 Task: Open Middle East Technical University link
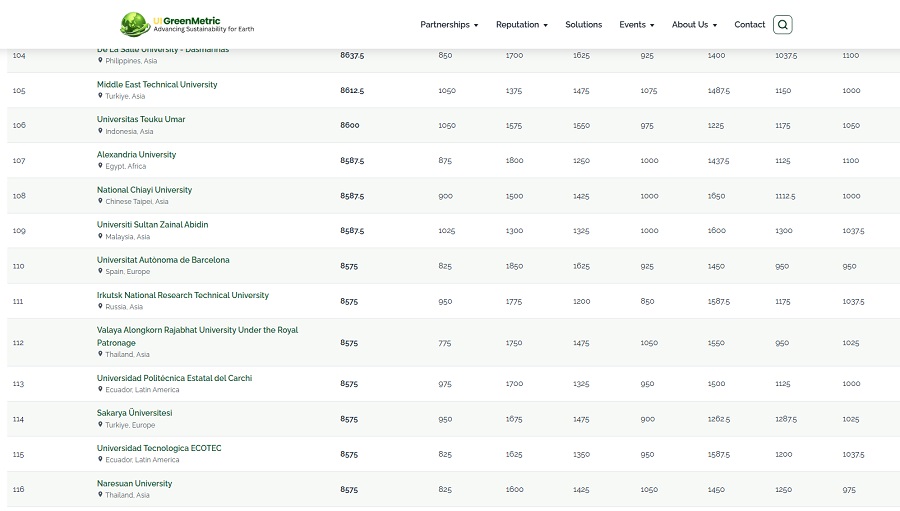(157, 84)
